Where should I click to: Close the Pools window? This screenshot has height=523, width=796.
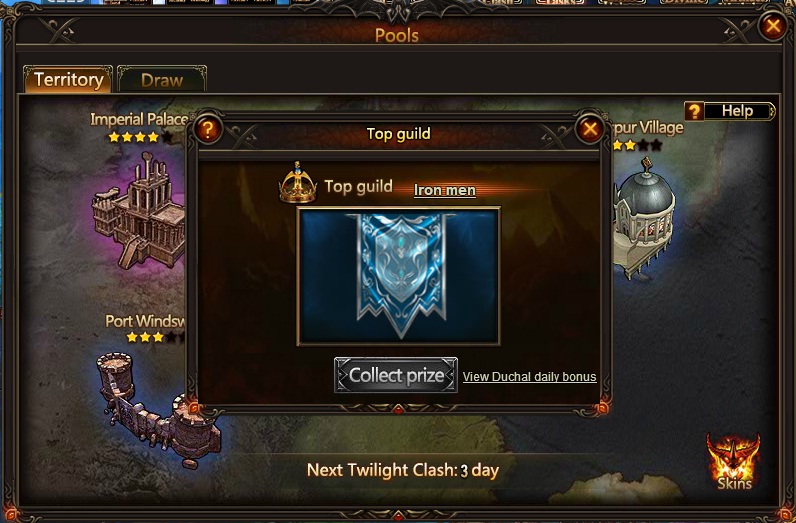(773, 25)
